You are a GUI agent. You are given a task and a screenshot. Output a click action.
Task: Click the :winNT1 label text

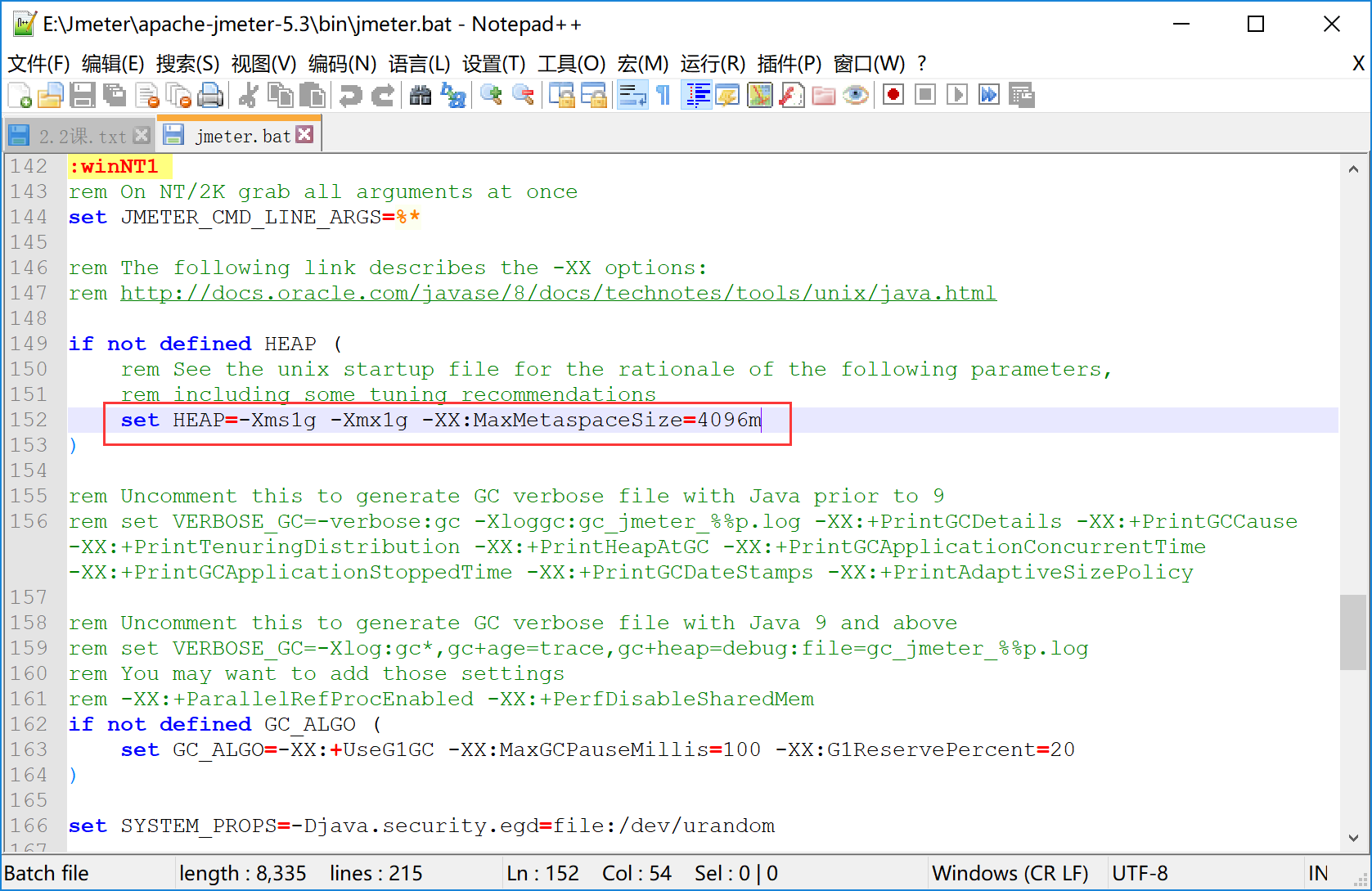coord(114,166)
